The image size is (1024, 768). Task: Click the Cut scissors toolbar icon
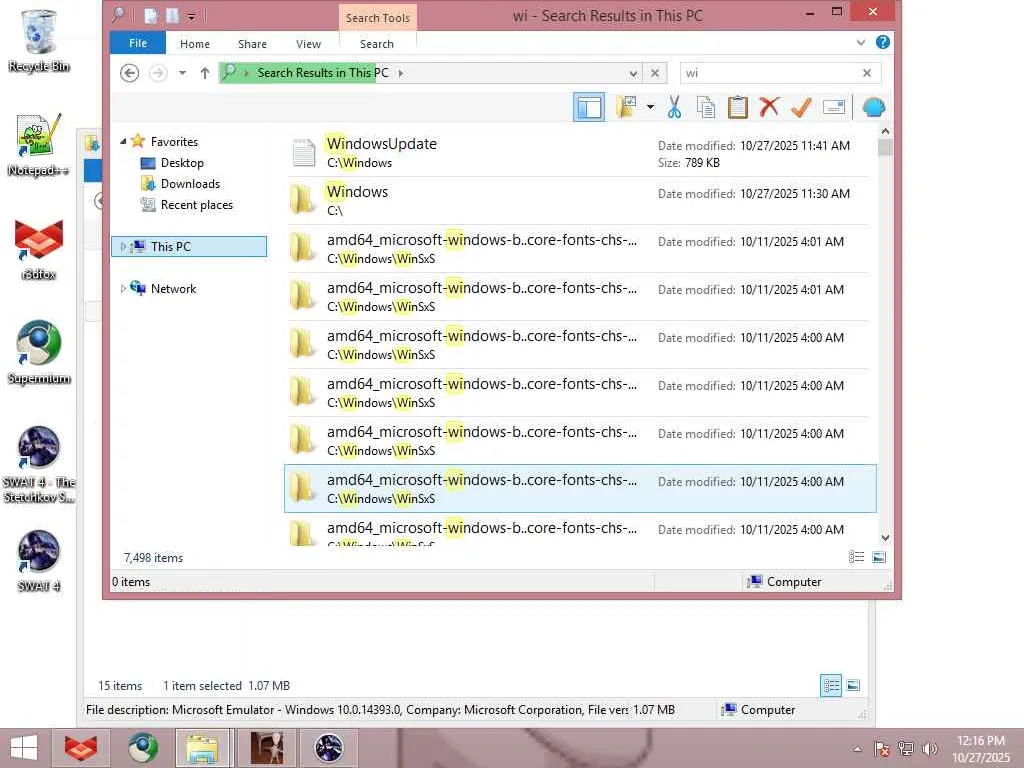[x=675, y=107]
